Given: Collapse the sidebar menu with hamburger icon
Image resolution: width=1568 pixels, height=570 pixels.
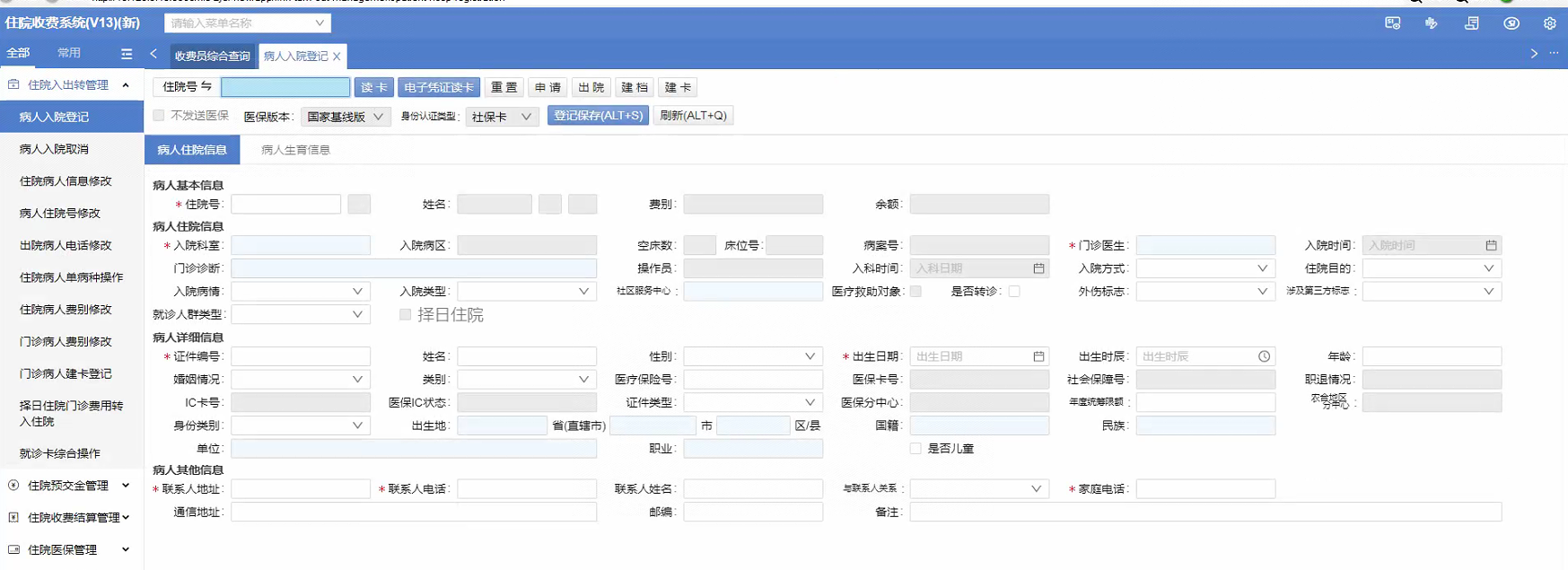Looking at the screenshot, I should point(127,54).
